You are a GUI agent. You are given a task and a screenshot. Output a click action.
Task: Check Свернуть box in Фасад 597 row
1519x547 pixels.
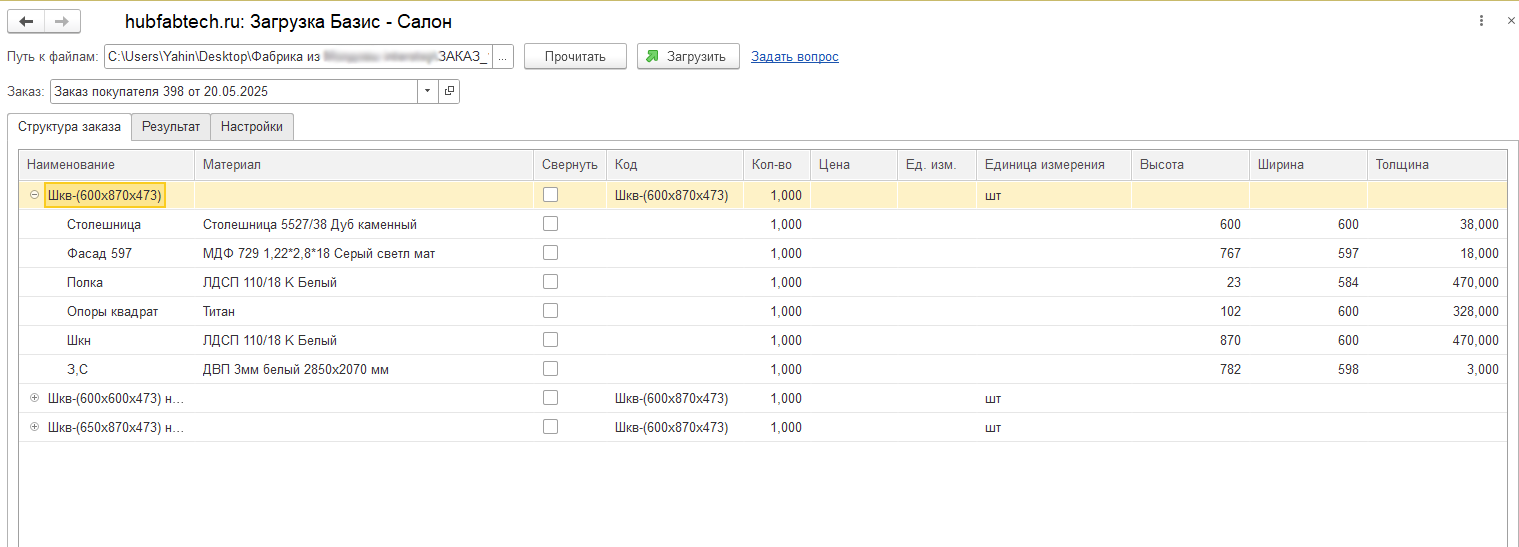click(x=550, y=253)
